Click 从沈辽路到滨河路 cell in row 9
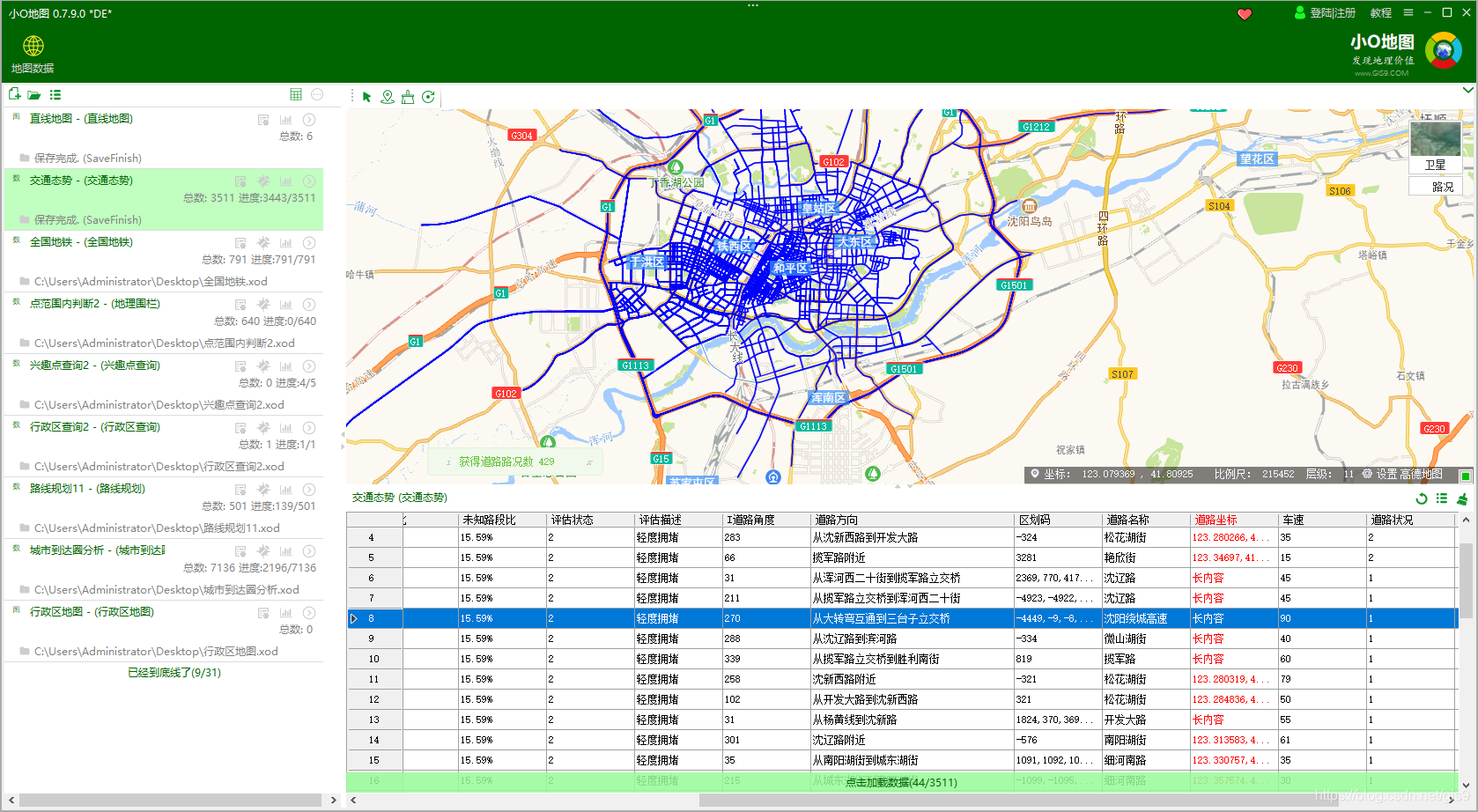 tap(912, 639)
